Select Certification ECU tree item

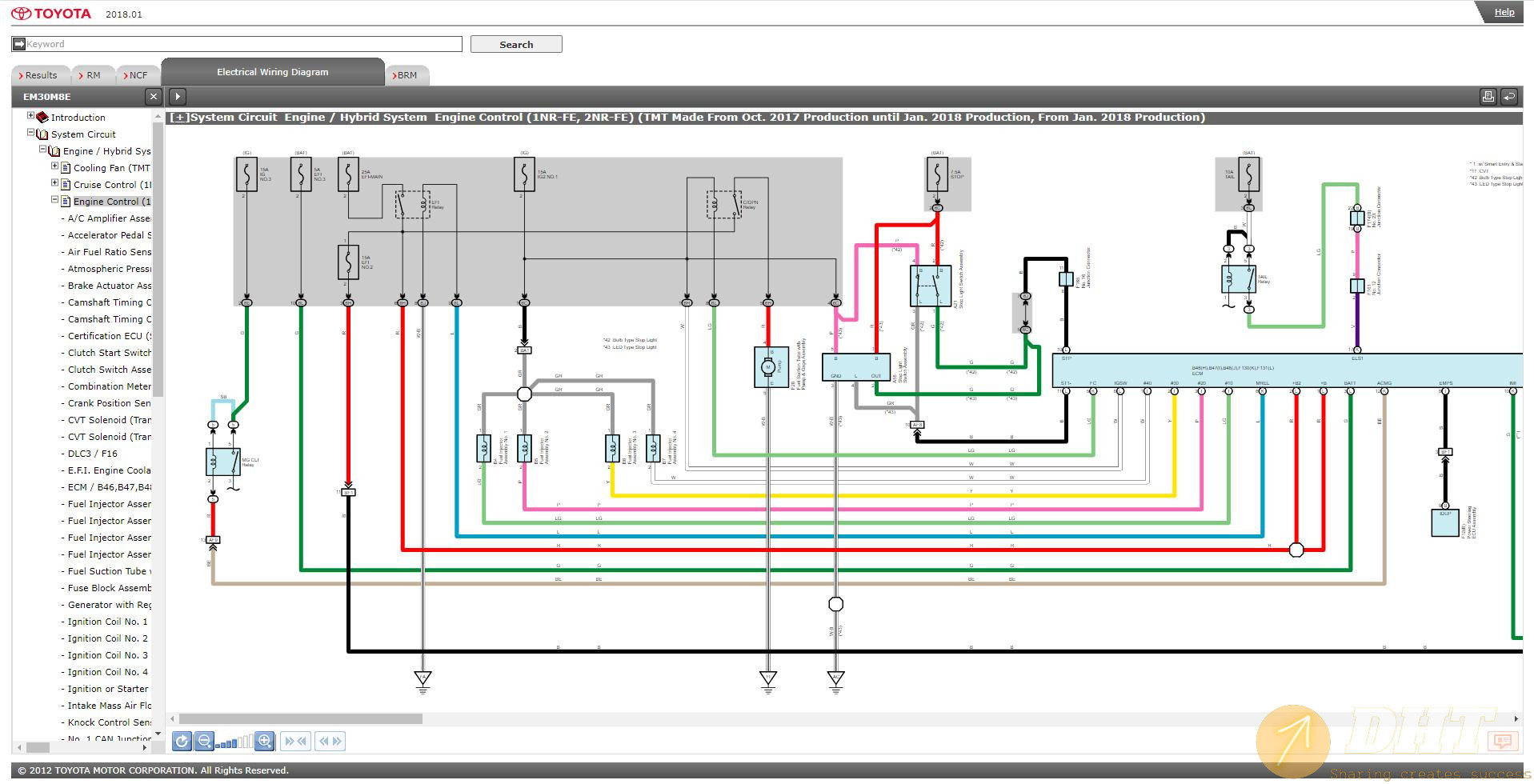pyautogui.click(x=109, y=336)
